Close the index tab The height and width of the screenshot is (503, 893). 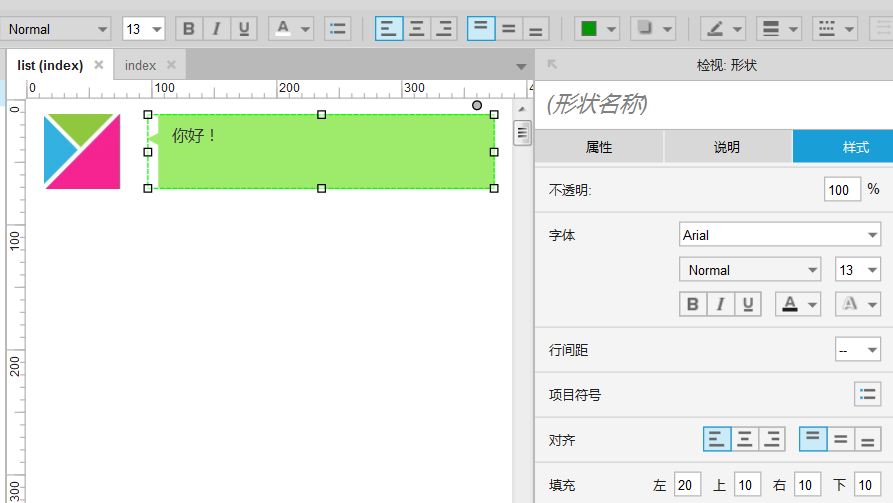(x=171, y=65)
